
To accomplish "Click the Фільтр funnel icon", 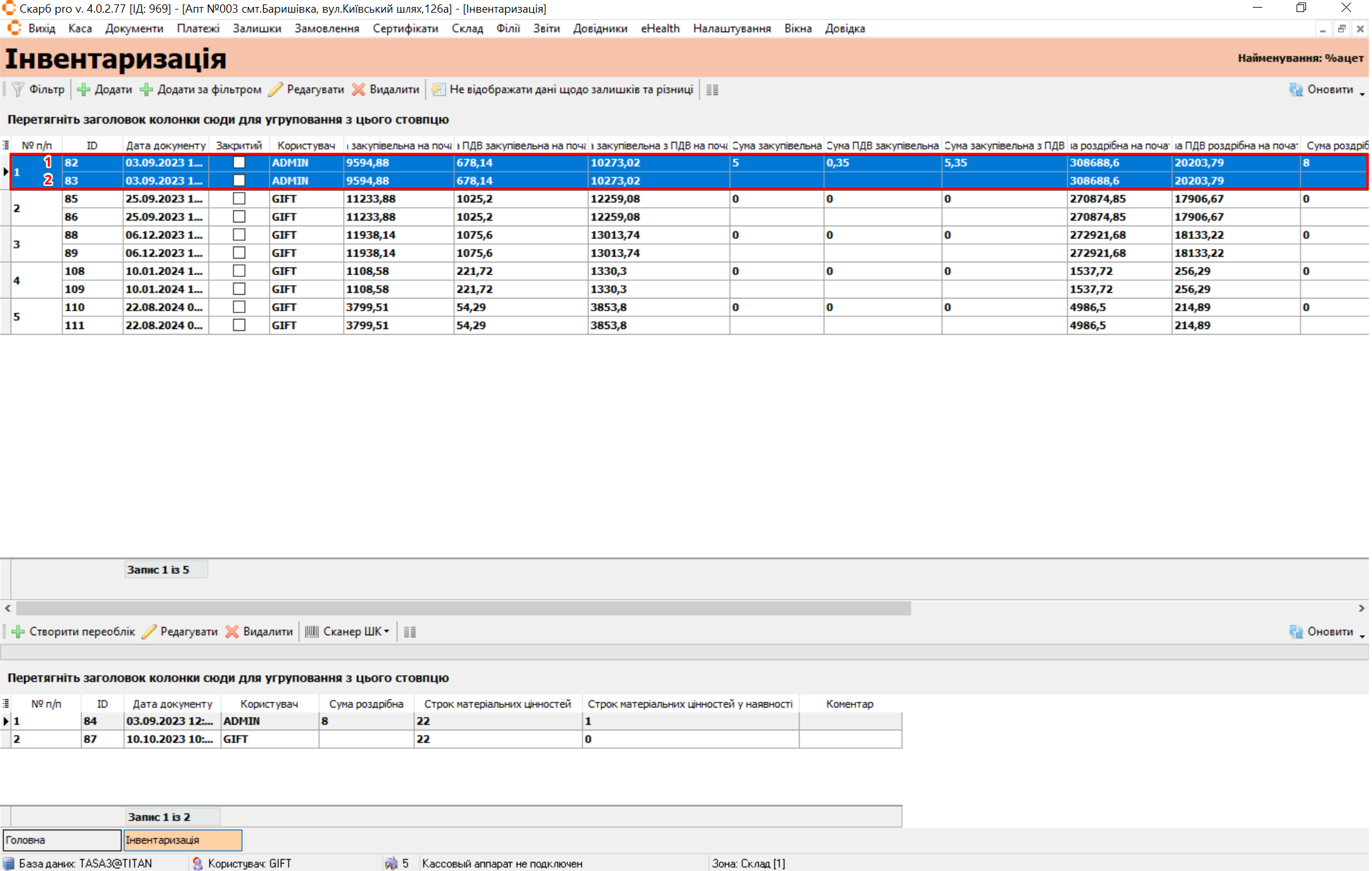I will tap(18, 89).
